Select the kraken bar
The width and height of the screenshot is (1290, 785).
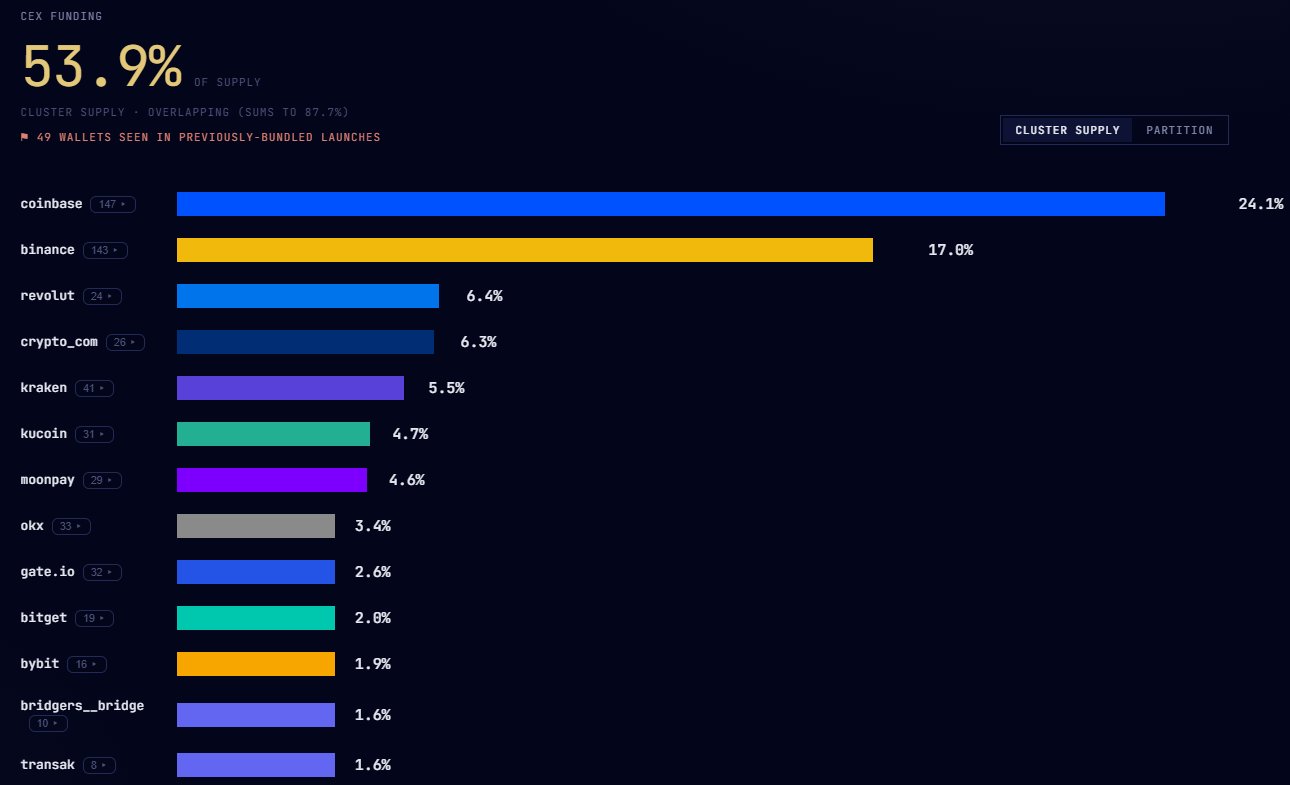tap(290, 388)
